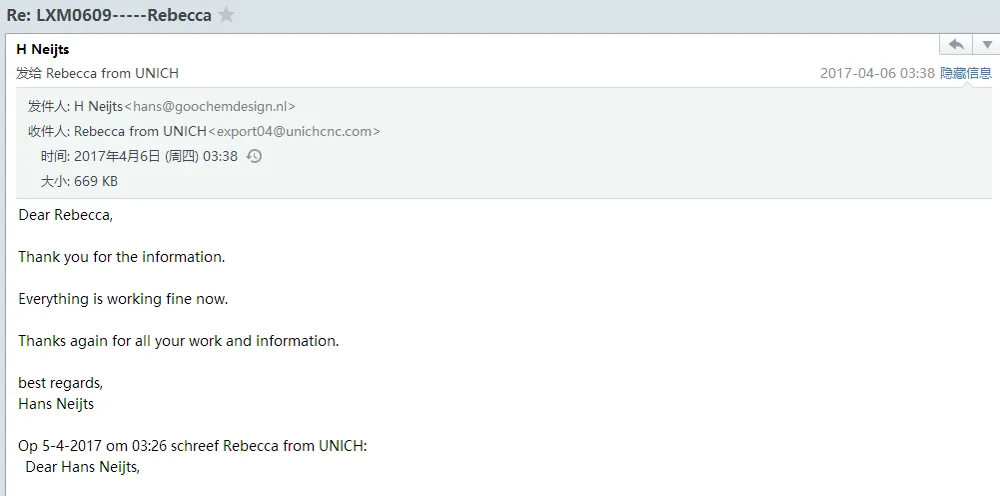Click the 669 KB size value

pyautogui.click(x=96, y=181)
